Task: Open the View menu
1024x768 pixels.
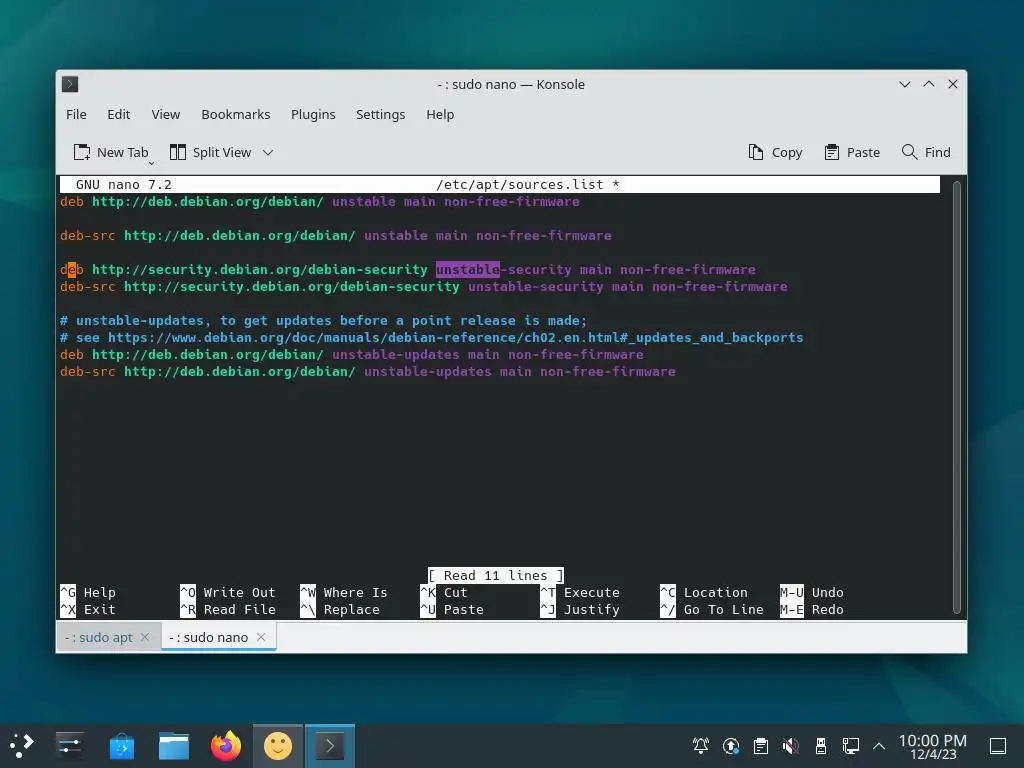Action: (166, 114)
